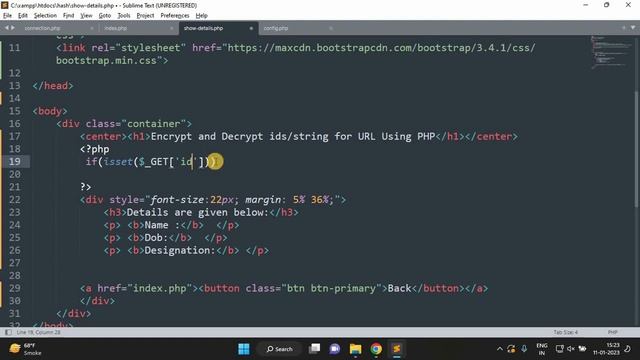This screenshot has height=360, width=640.
Task: Click the <body> tag on line 15
Action: point(50,111)
